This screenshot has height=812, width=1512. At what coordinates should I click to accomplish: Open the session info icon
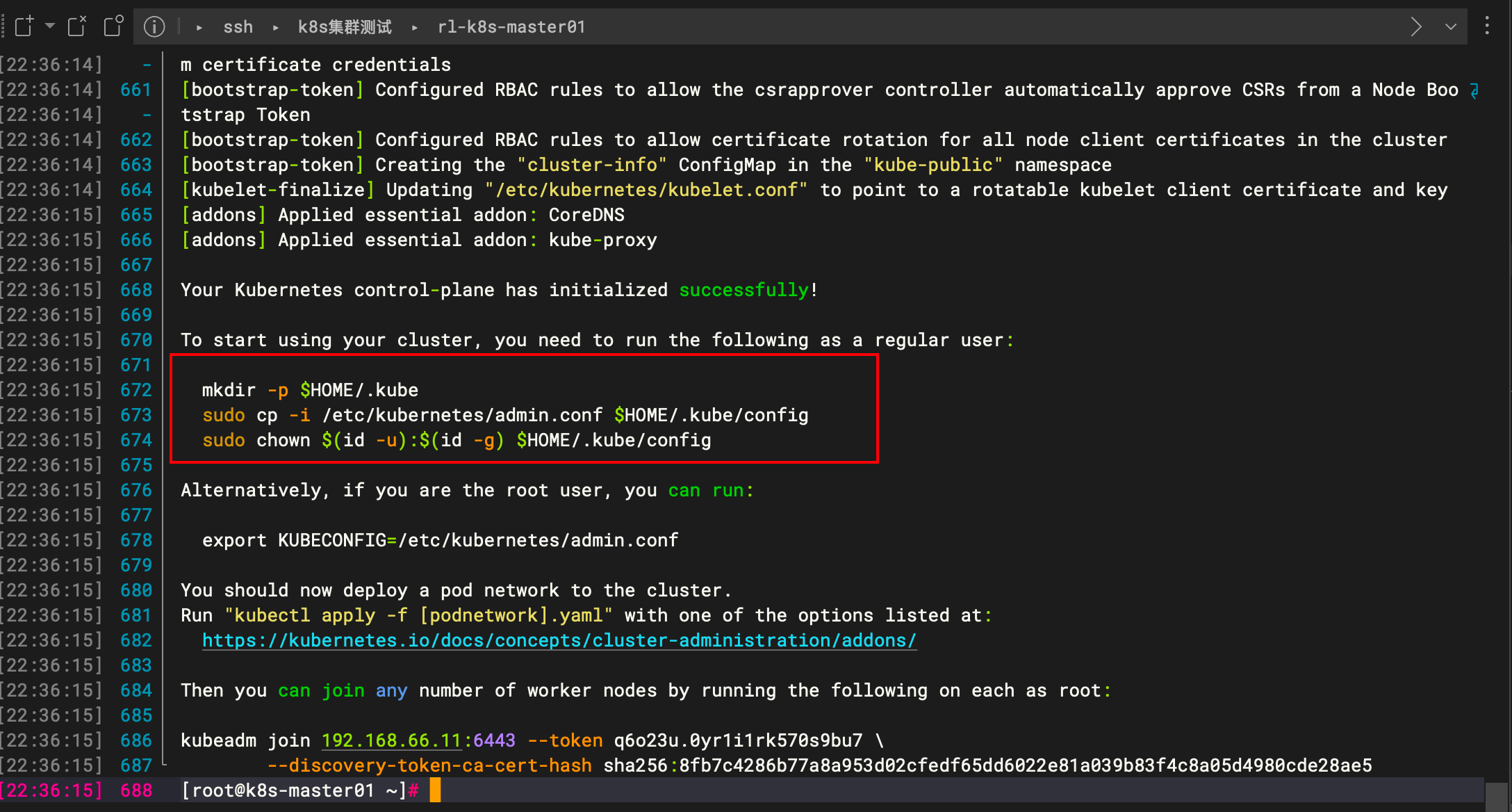pos(154,26)
